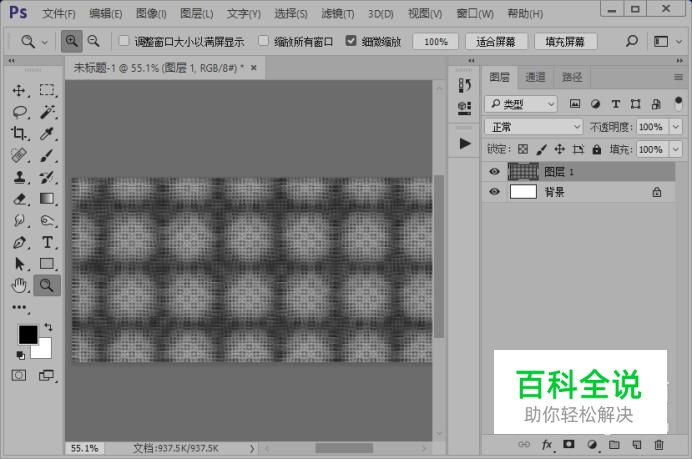
Task: Select the Eraser tool
Action: 19,199
